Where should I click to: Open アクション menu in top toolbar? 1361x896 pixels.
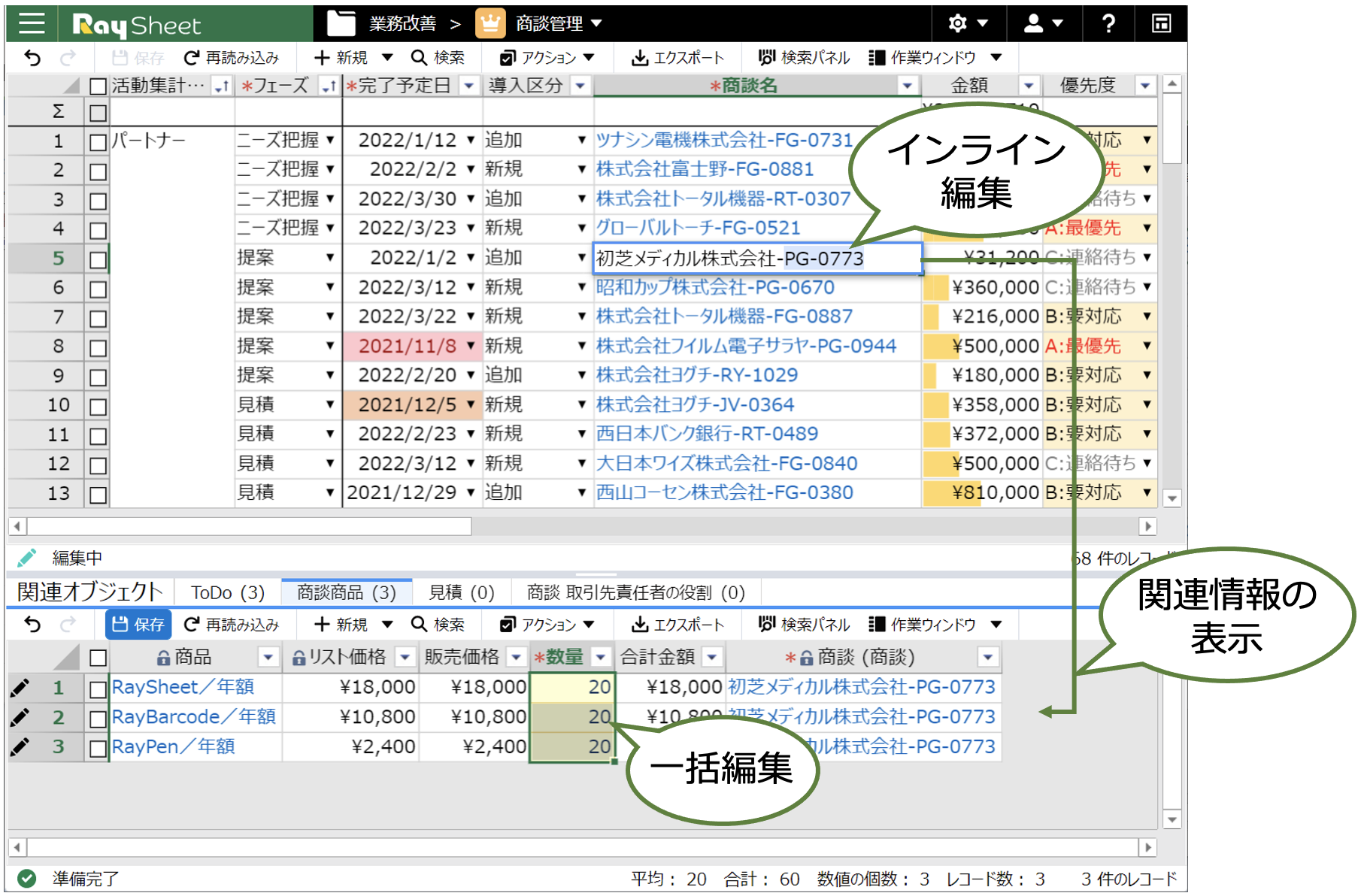tap(547, 58)
